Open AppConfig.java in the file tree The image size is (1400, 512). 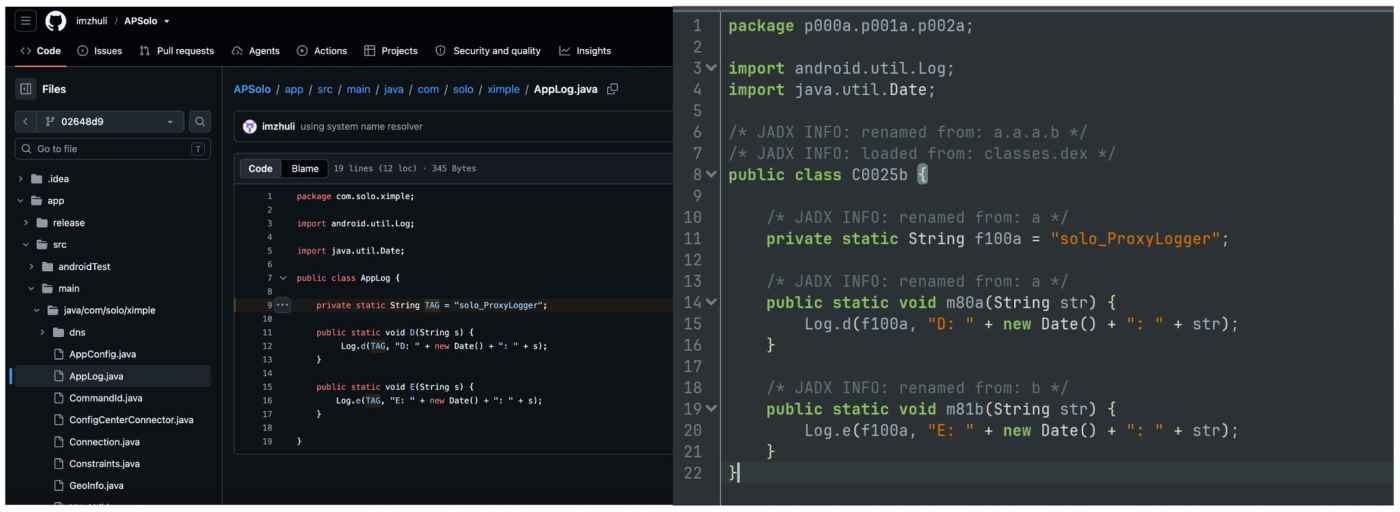click(102, 354)
